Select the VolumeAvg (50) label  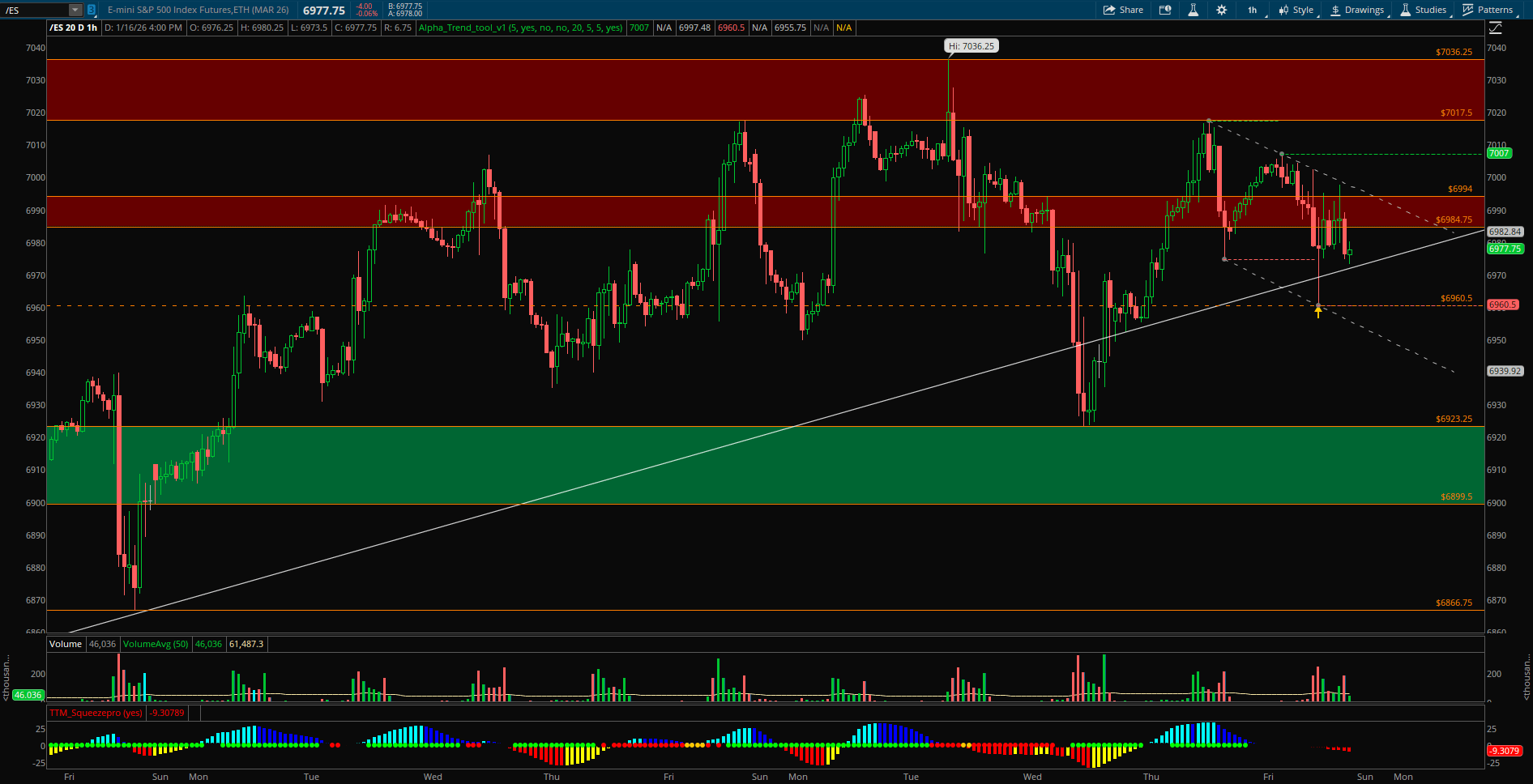pos(156,644)
